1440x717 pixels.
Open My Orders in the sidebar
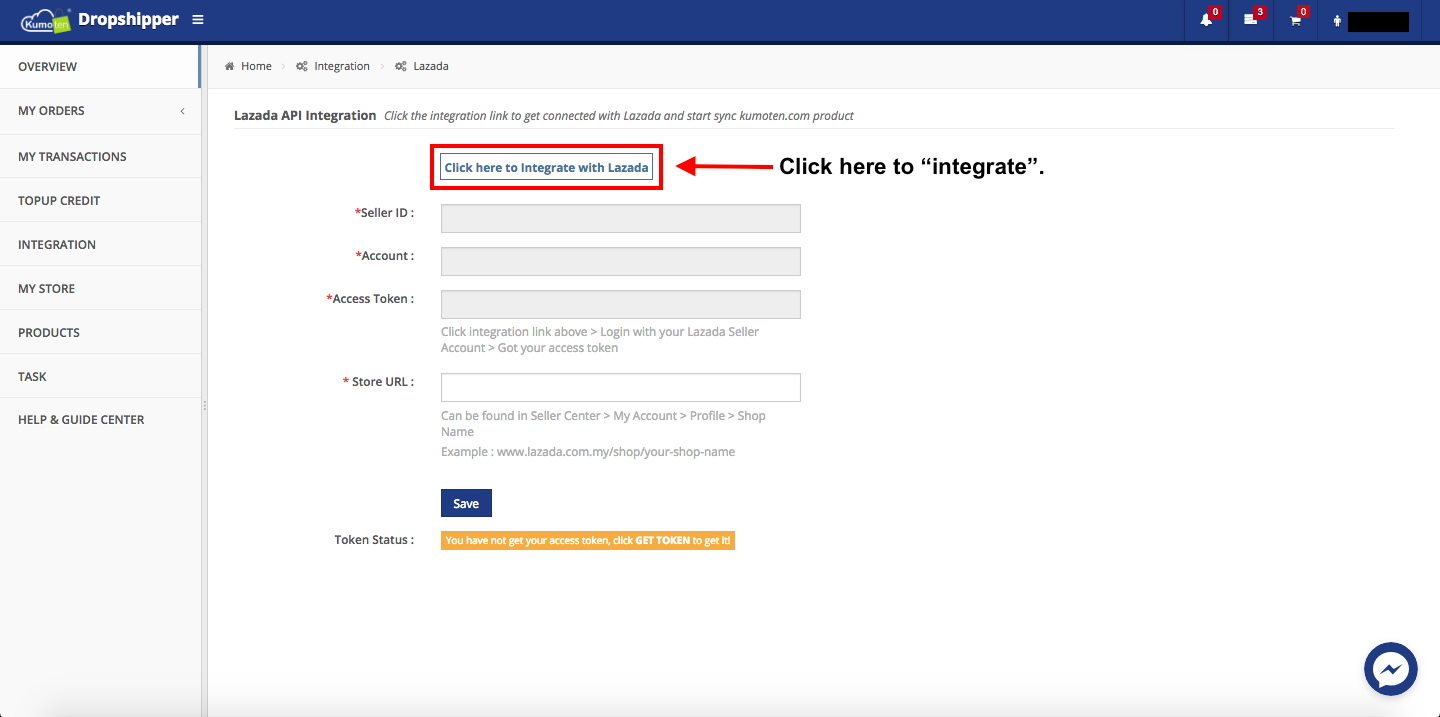tap(100, 111)
